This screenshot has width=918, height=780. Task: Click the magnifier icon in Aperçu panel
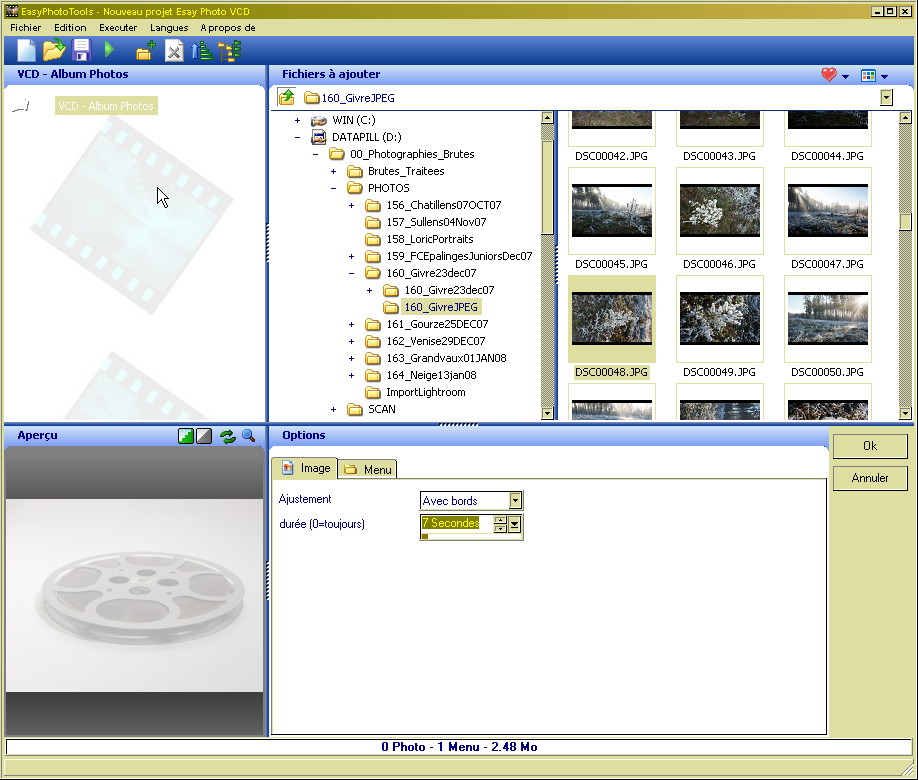coord(248,436)
